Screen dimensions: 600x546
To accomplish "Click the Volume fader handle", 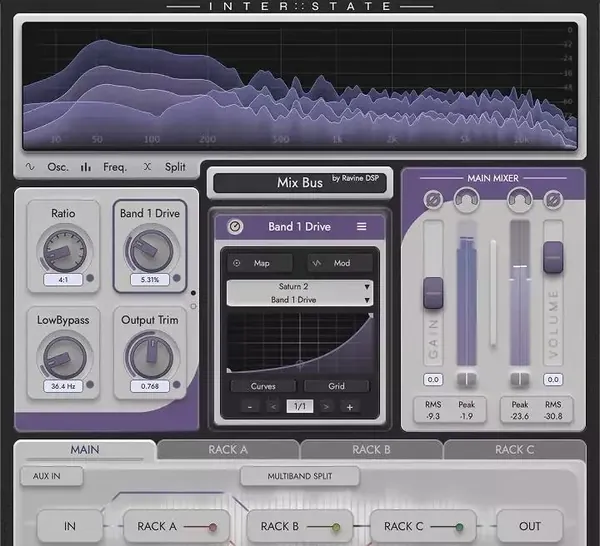I will (553, 257).
